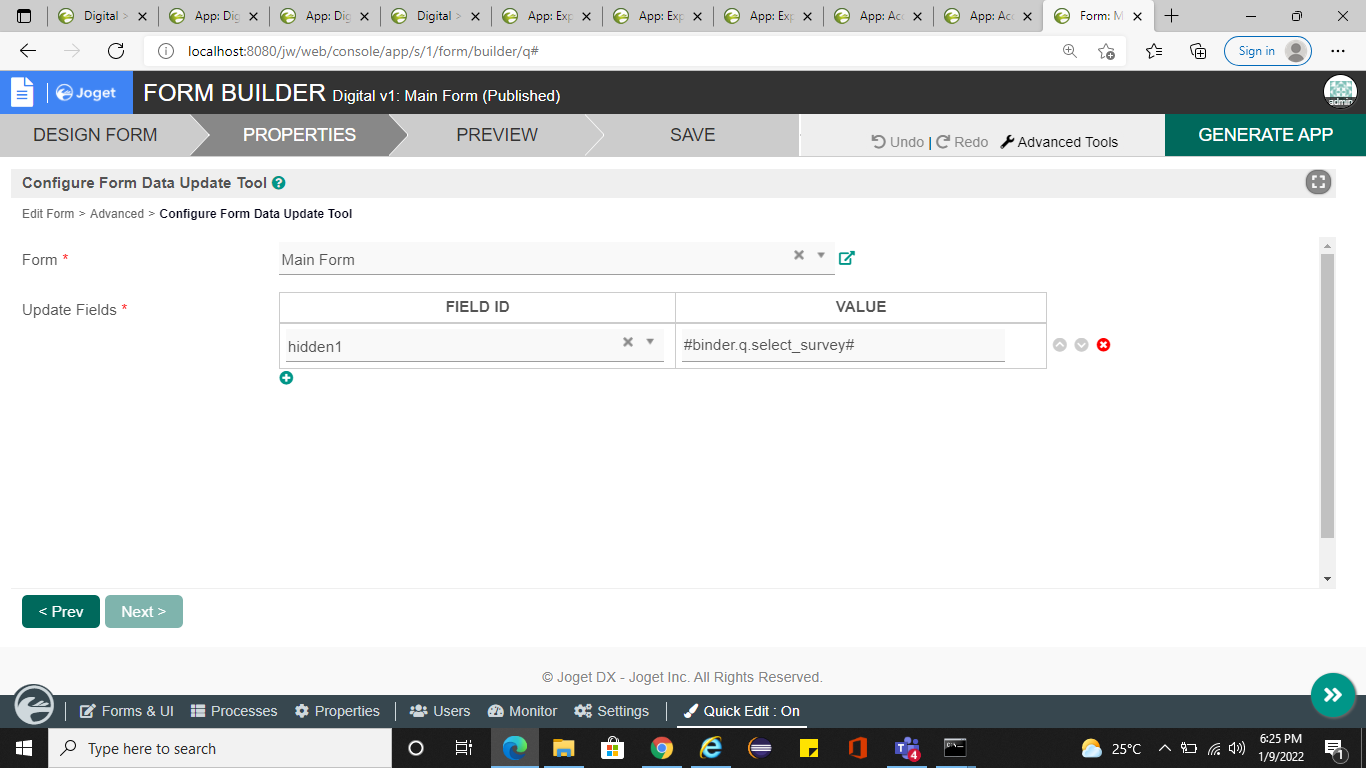Open the tab actions menu
The width and height of the screenshot is (1366, 768).
pyautogui.click(x=24, y=16)
